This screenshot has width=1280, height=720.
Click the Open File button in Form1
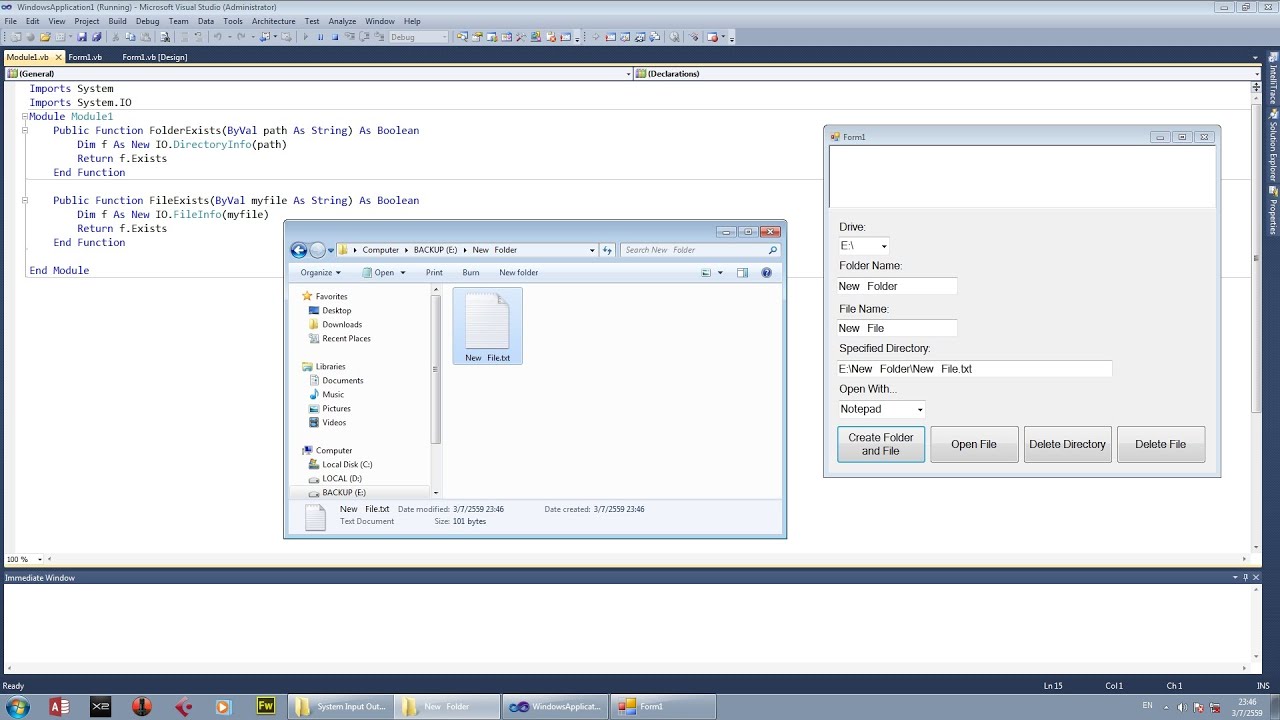[974, 444]
